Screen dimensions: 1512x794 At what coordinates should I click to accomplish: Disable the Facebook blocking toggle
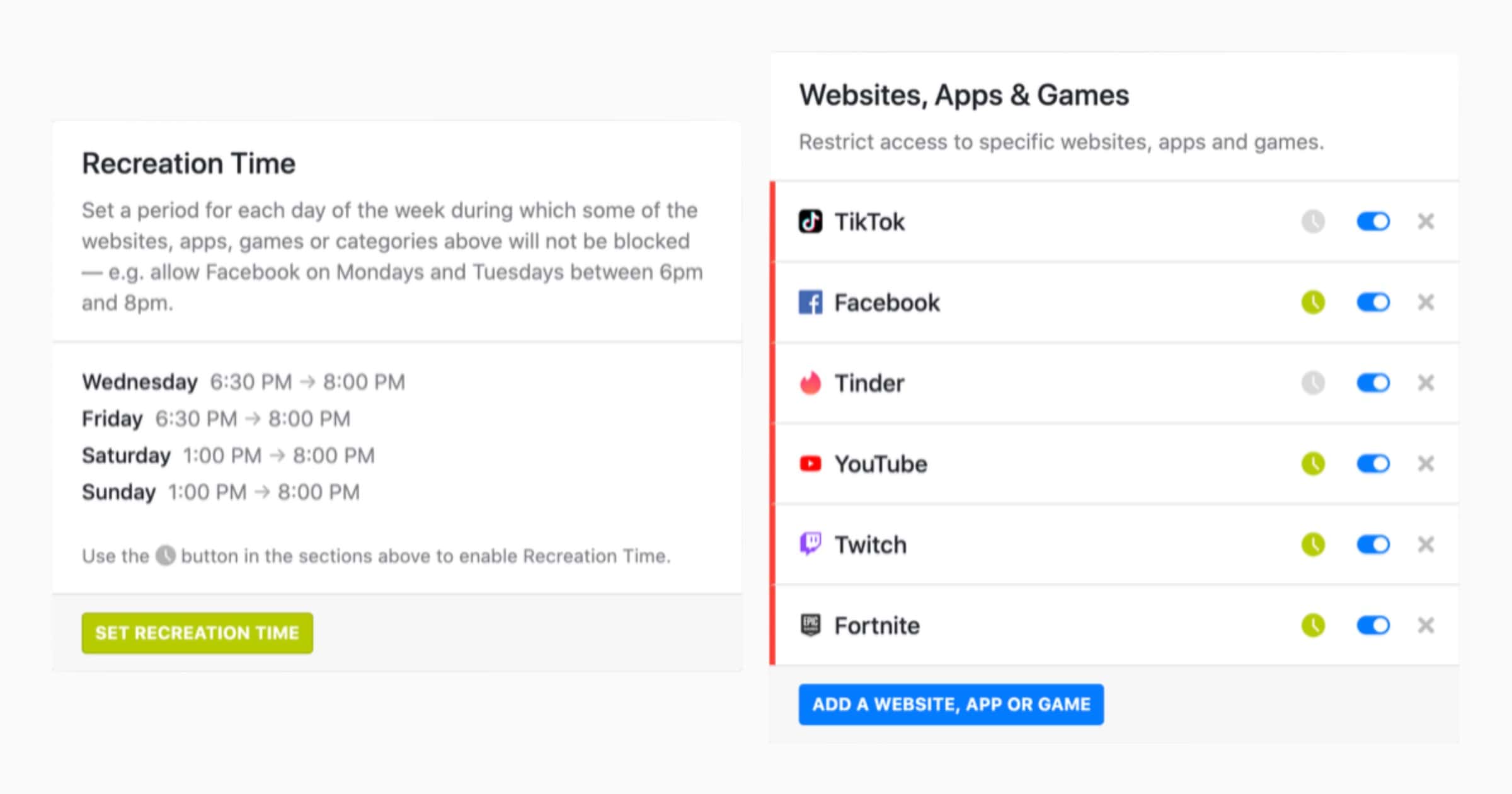click(x=1373, y=302)
